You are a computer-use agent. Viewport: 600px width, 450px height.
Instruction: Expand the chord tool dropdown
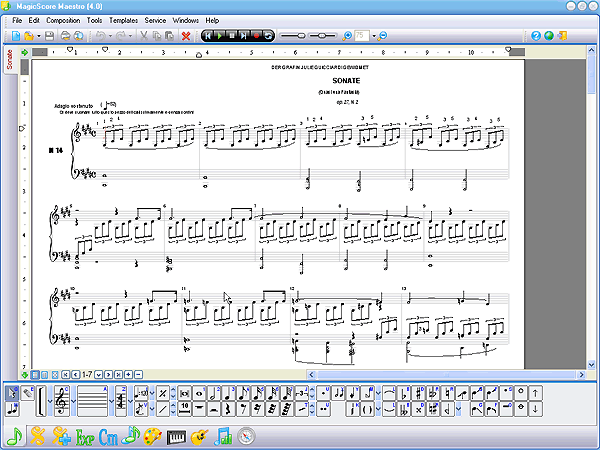[x=130, y=401]
